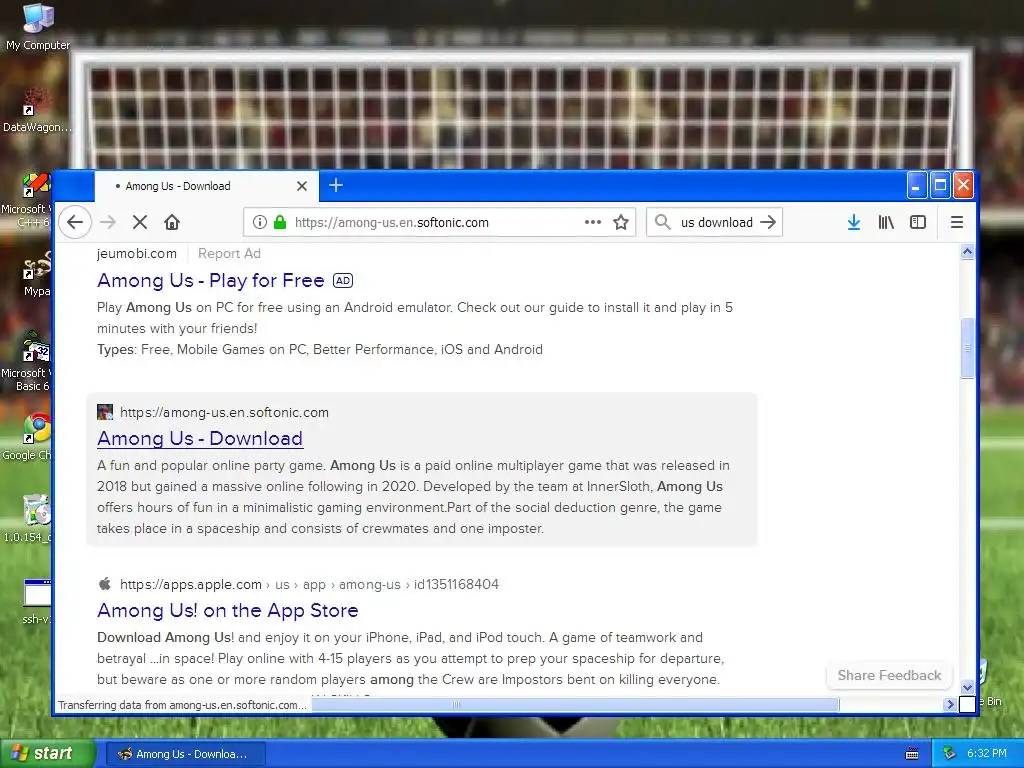Open the downloads panel
1024x768 pixels.
coord(854,222)
